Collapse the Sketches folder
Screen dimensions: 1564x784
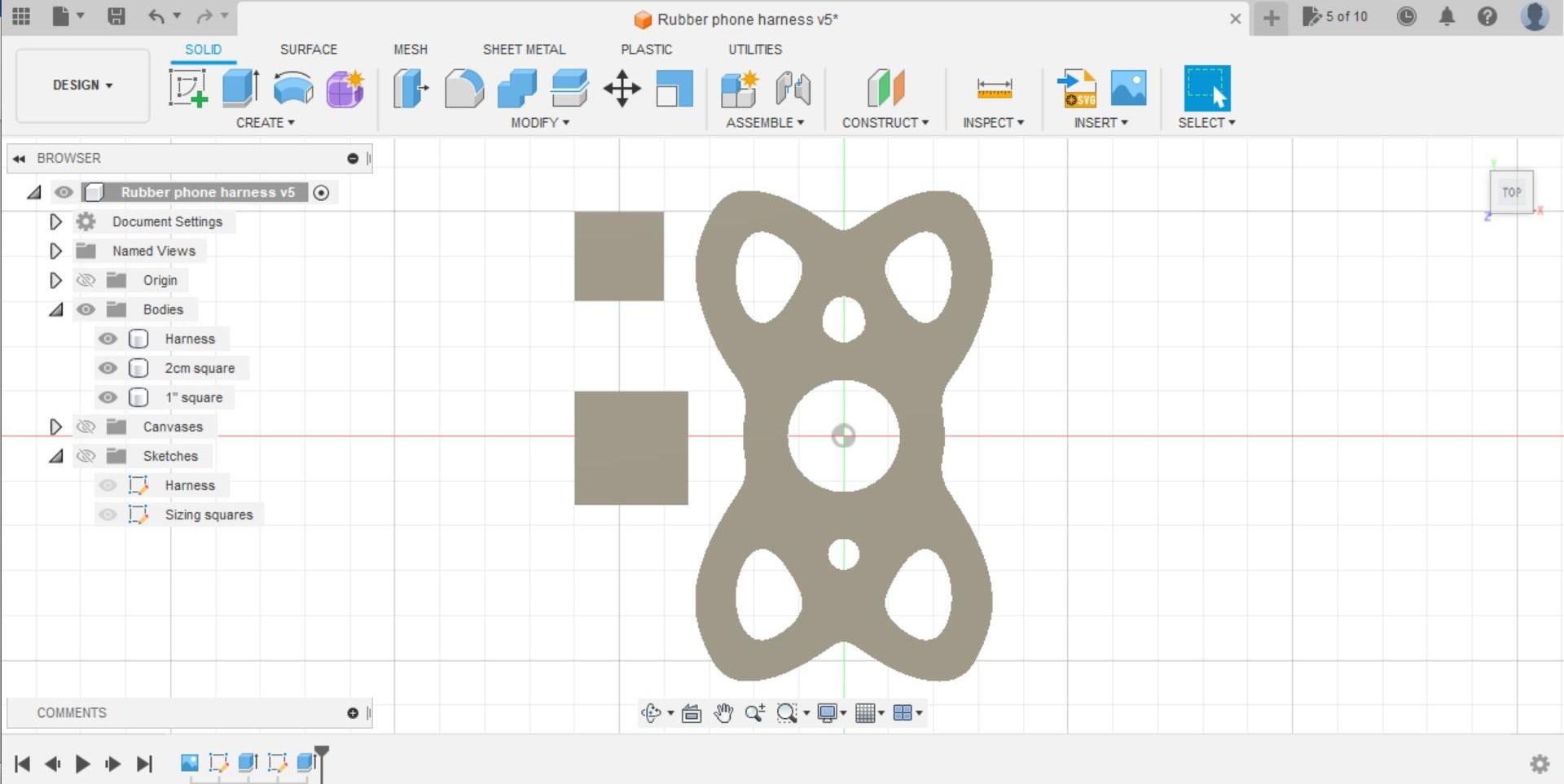[55, 456]
